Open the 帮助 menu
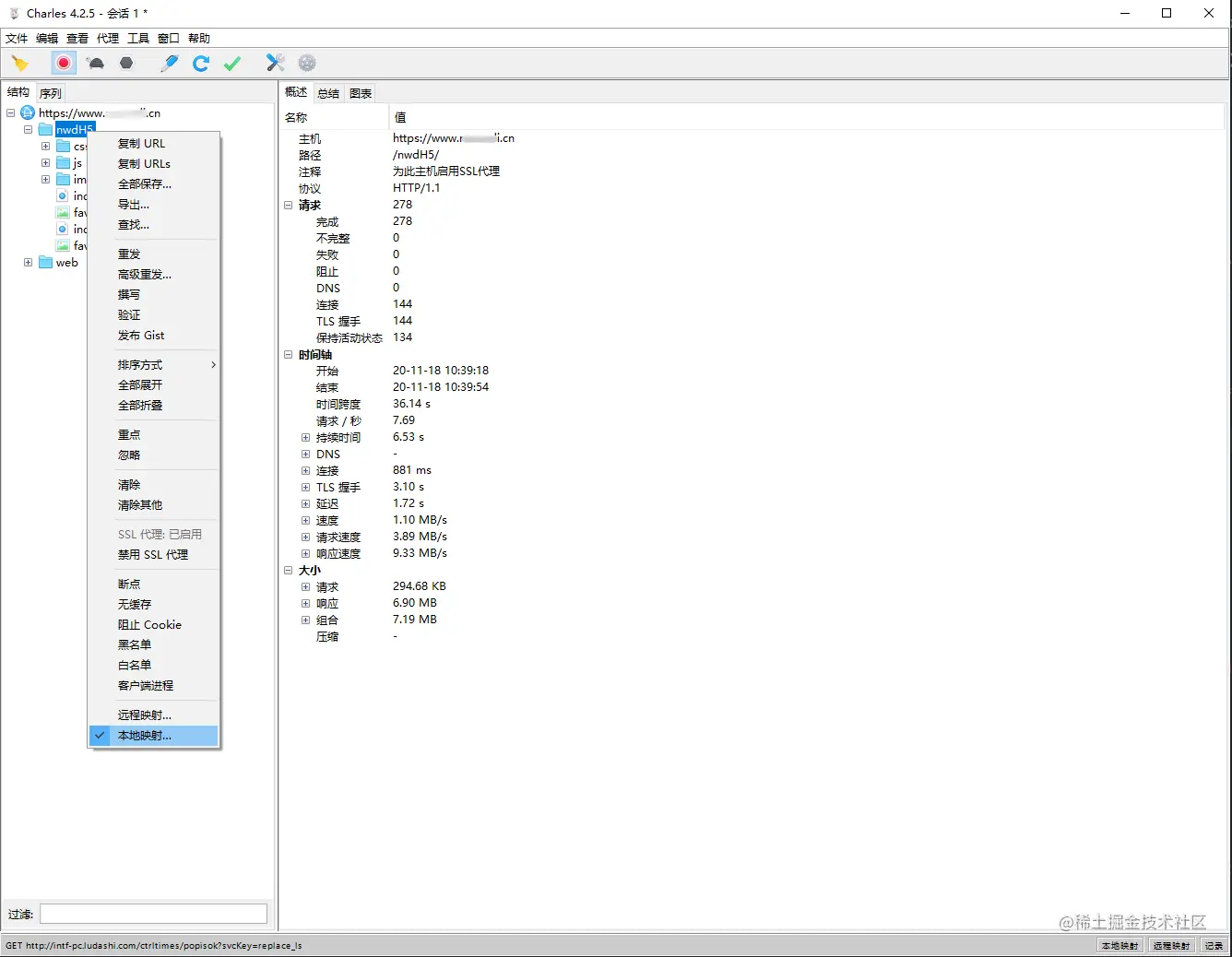 click(199, 39)
